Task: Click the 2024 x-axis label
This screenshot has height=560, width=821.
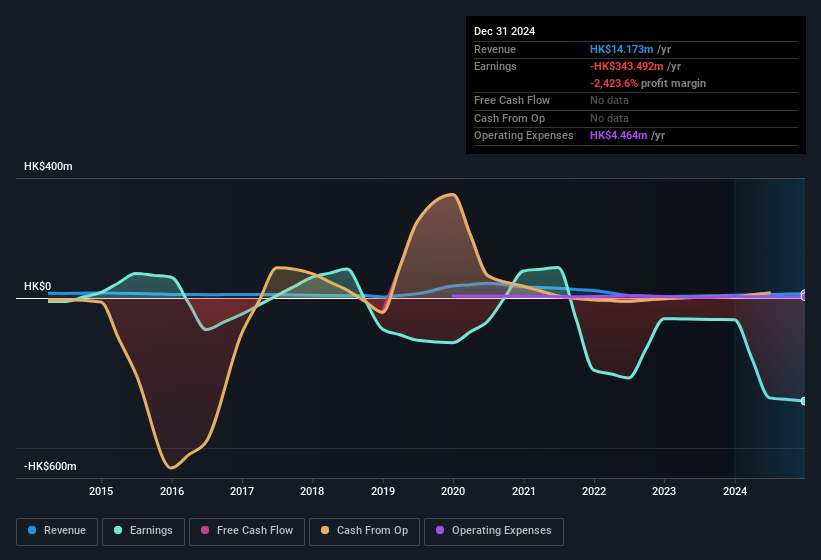Action: 735,491
